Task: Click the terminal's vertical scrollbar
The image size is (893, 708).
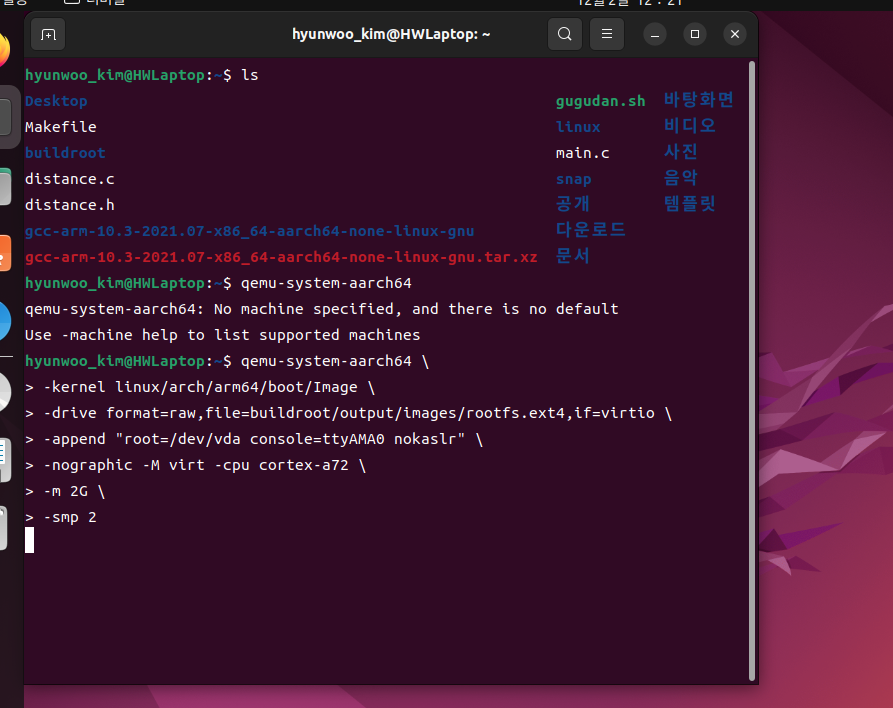Action: tap(749, 370)
